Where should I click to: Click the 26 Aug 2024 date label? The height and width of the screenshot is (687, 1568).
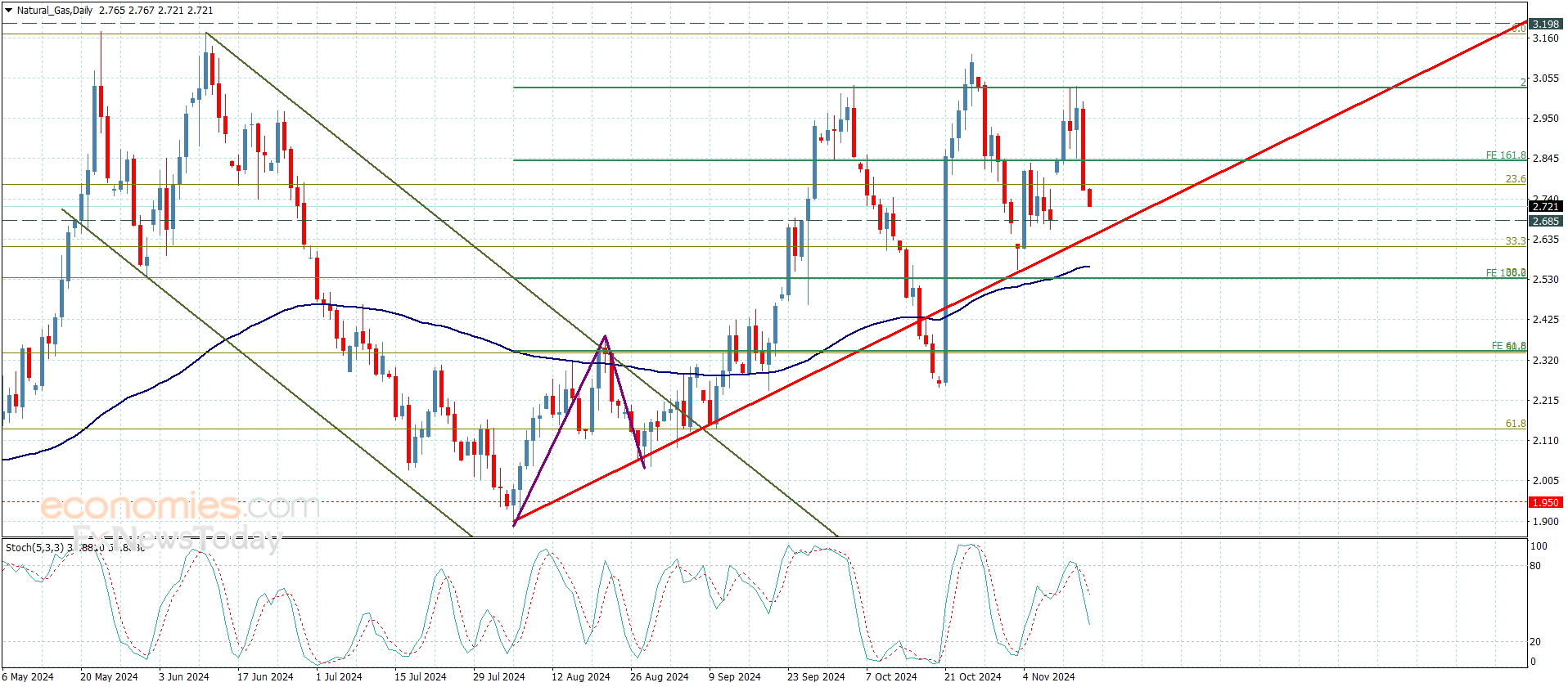tap(659, 677)
